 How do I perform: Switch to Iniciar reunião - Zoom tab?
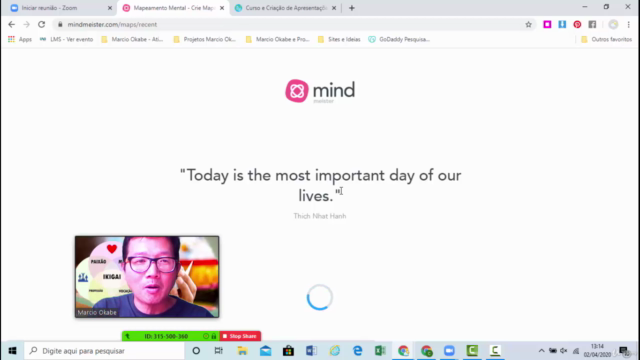[x=61, y=8]
